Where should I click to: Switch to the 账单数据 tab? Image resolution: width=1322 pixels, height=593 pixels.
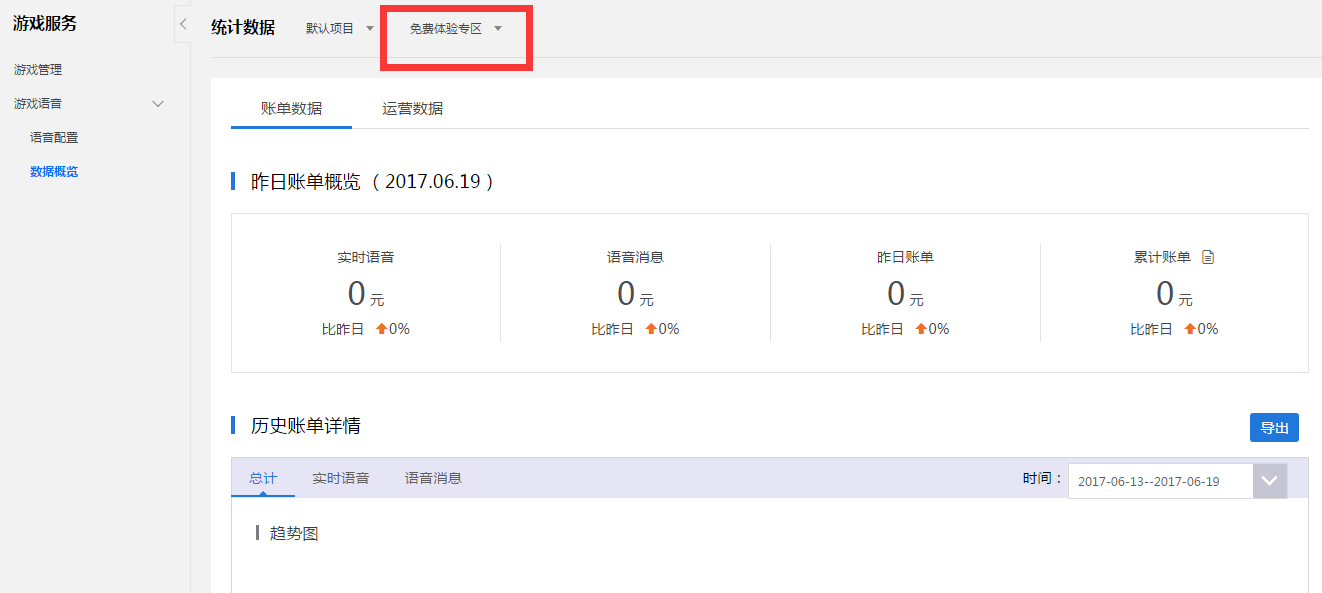point(291,109)
